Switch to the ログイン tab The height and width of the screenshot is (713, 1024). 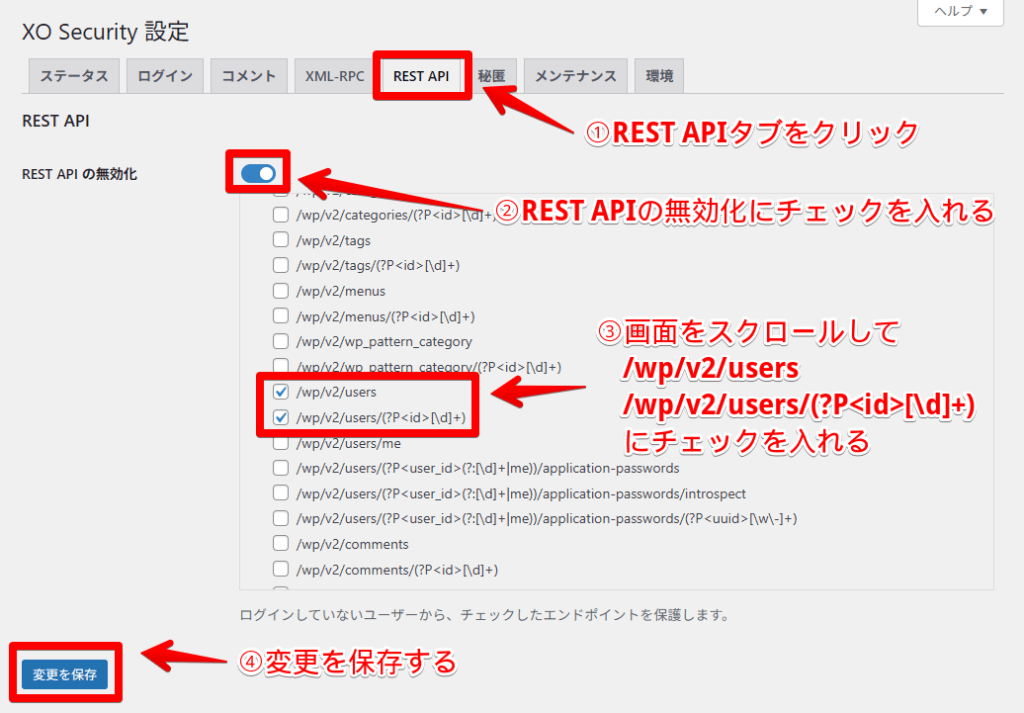(165, 76)
